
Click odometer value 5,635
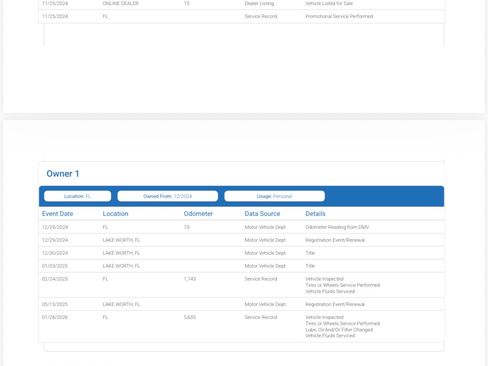coord(190,317)
